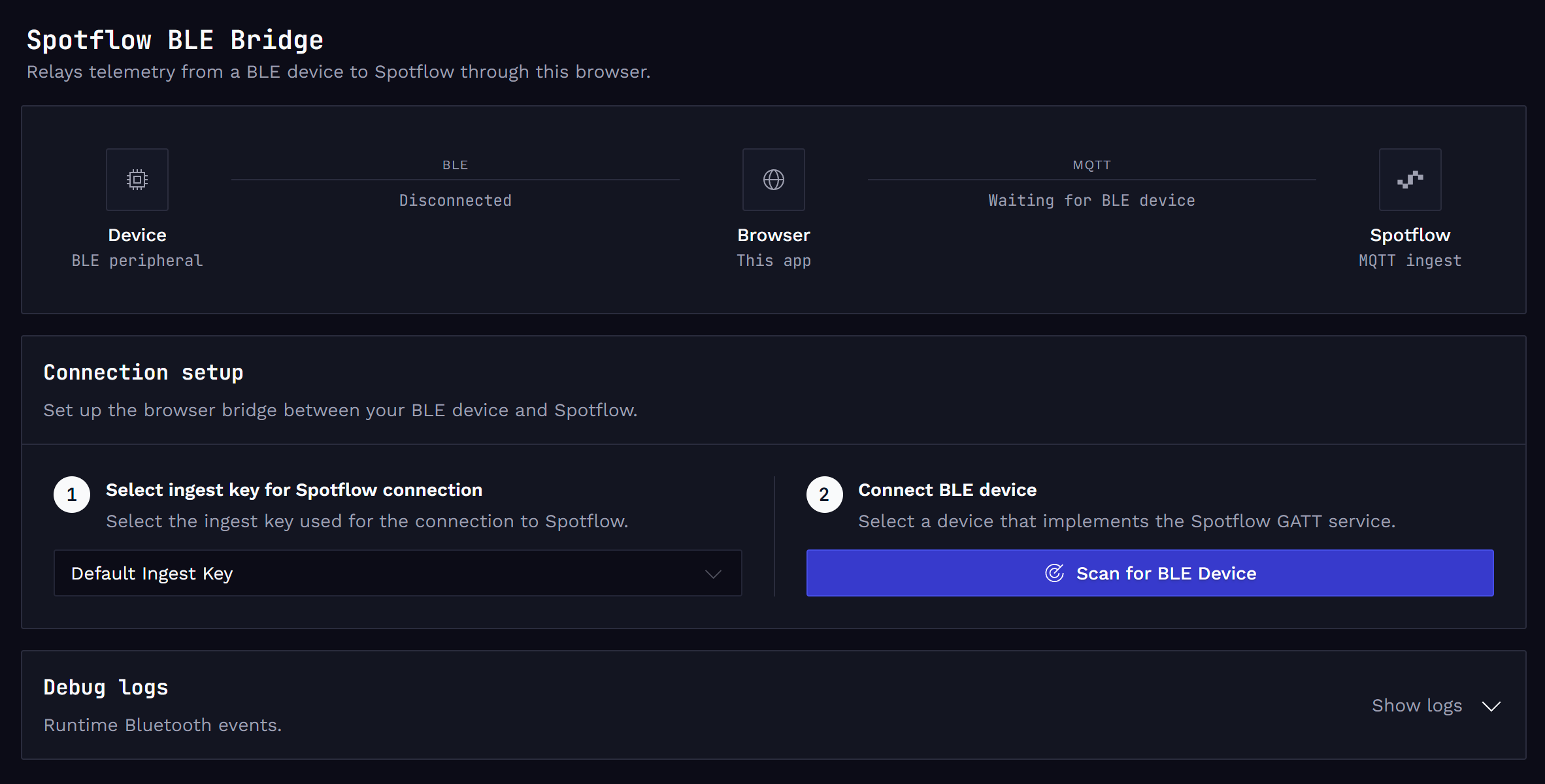This screenshot has height=784, width=1545.
Task: Click 'Set up the browser bridge' description
Action: click(341, 410)
